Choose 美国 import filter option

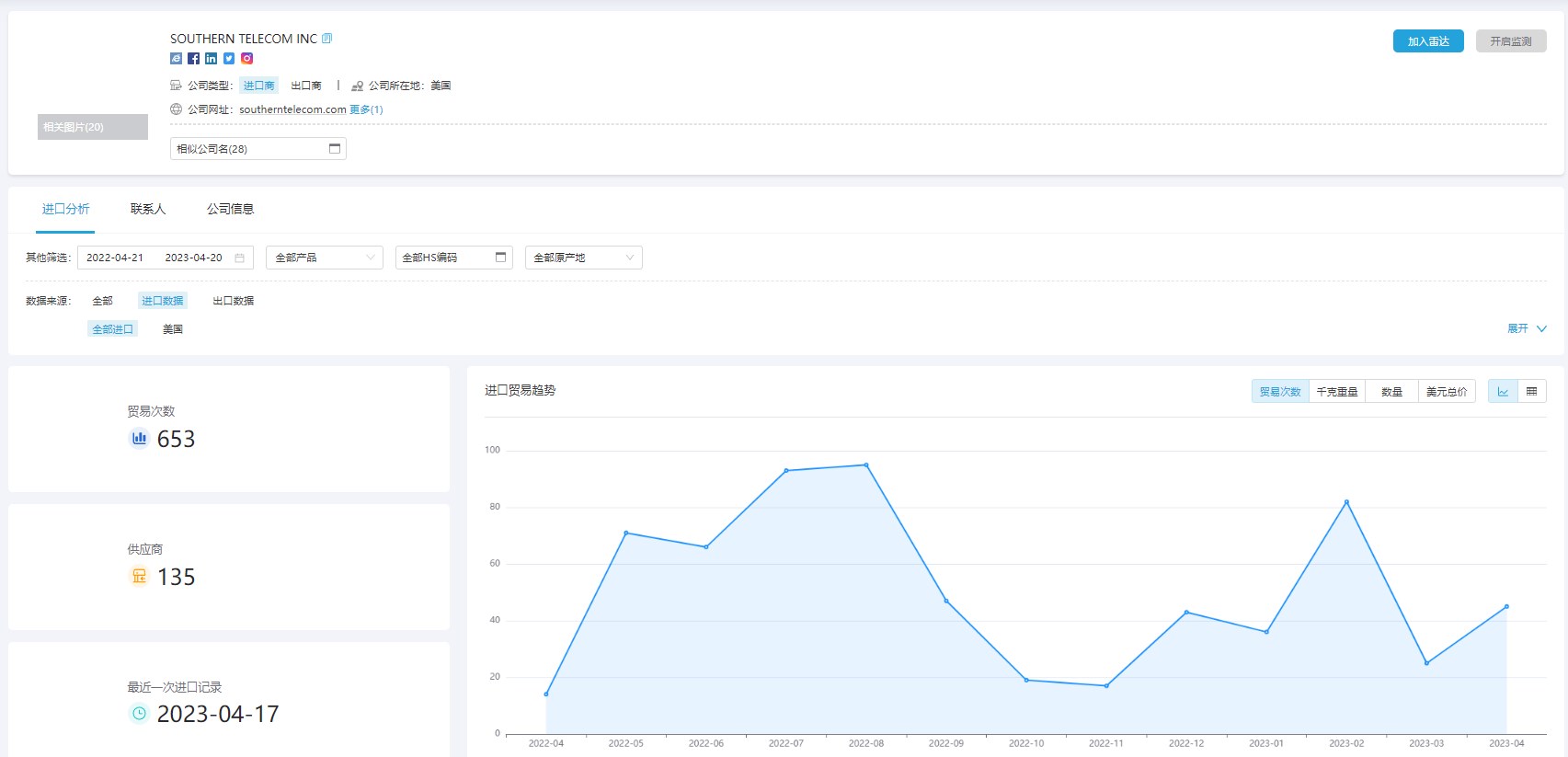tap(173, 329)
